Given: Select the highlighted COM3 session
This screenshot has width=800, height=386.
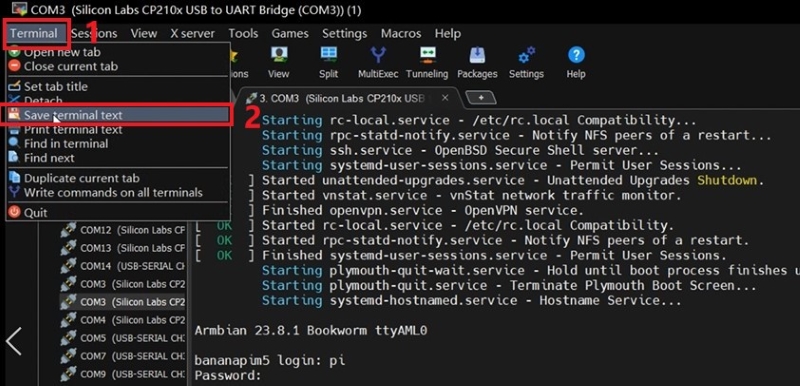Looking at the screenshot, I should tap(122, 302).
